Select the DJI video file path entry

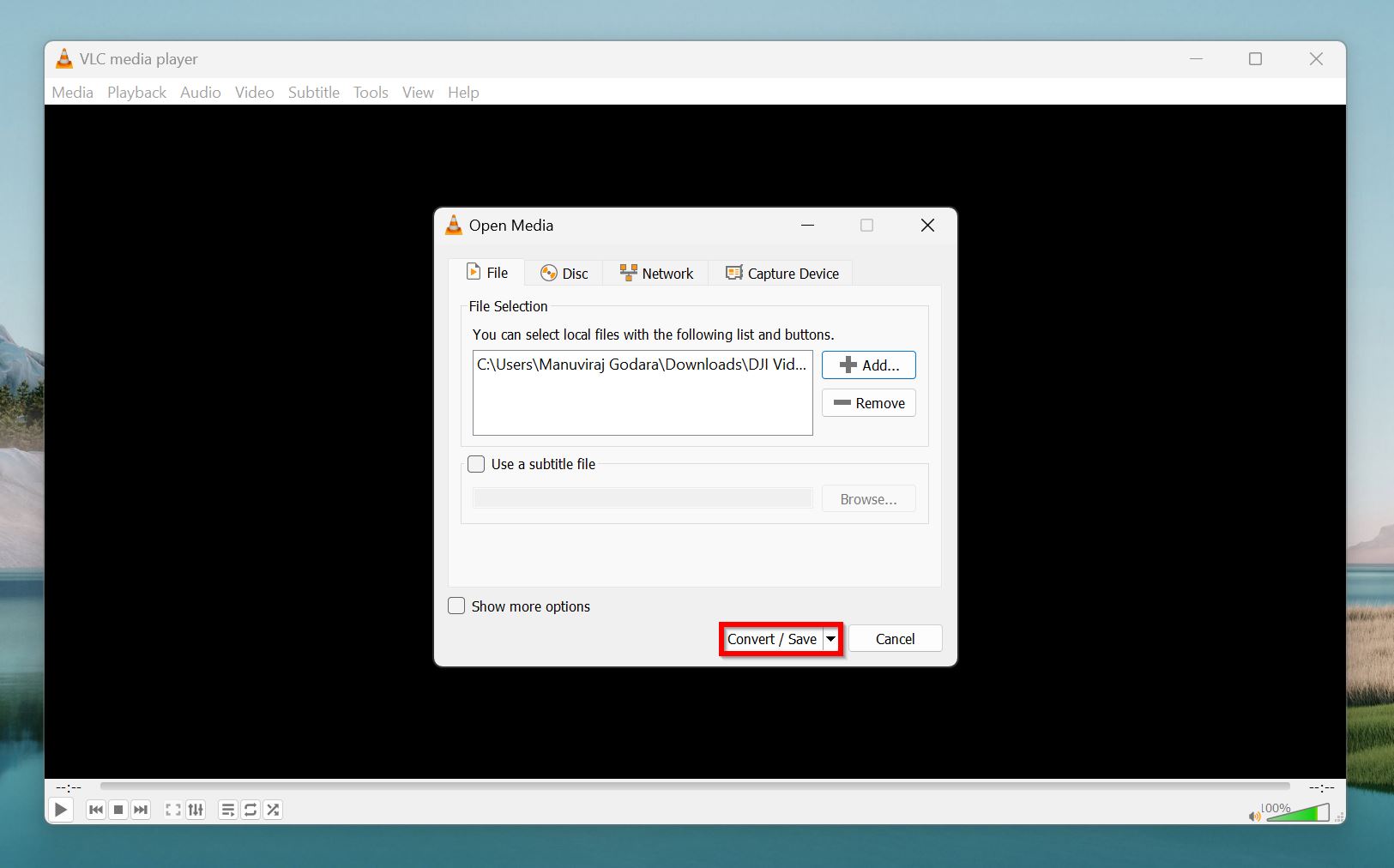[x=642, y=365]
